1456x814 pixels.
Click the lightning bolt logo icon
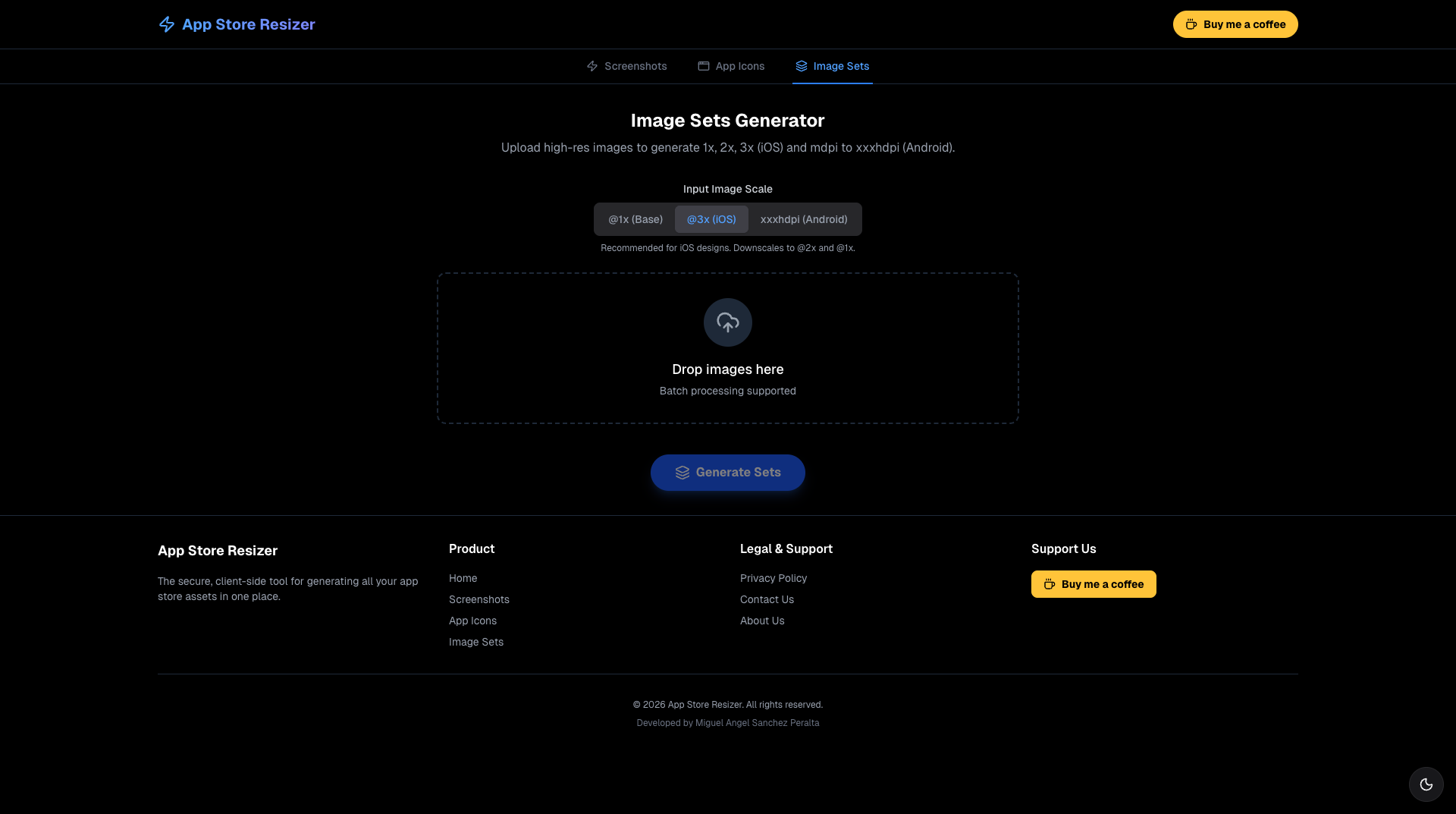167,24
